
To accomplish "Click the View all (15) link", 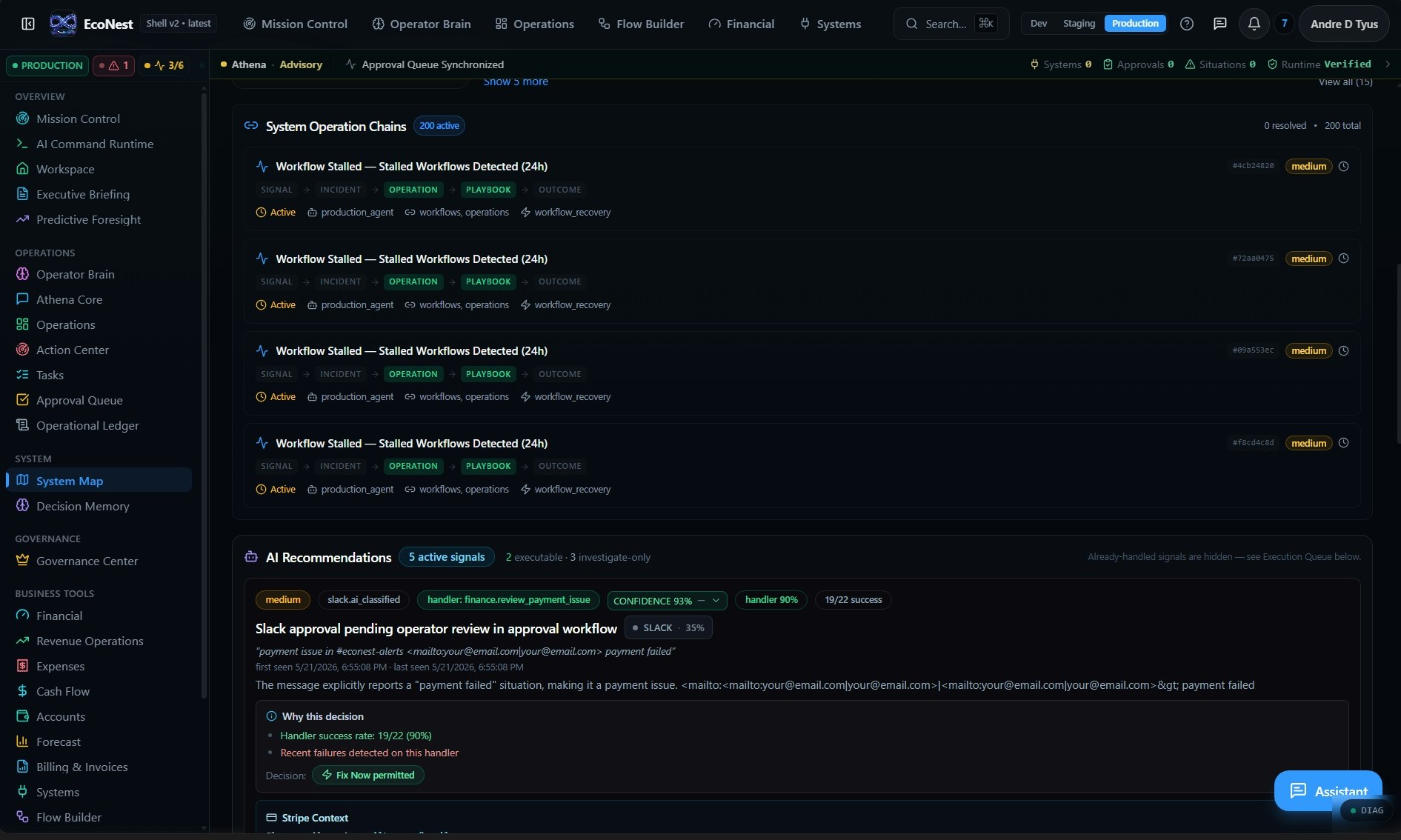I will coord(1345,82).
